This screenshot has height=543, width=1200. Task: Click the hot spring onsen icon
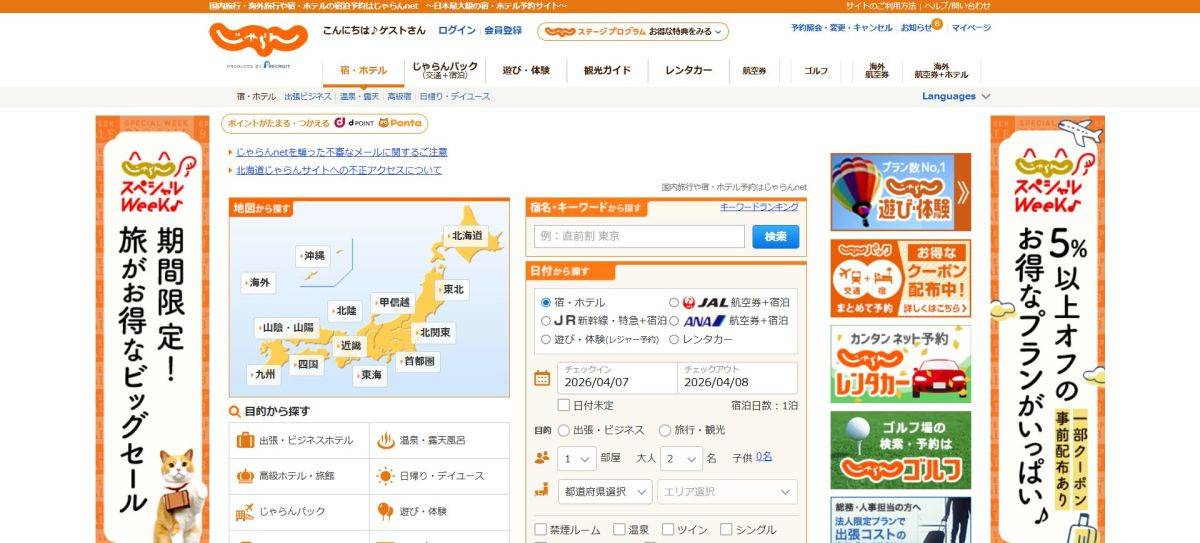click(x=386, y=440)
